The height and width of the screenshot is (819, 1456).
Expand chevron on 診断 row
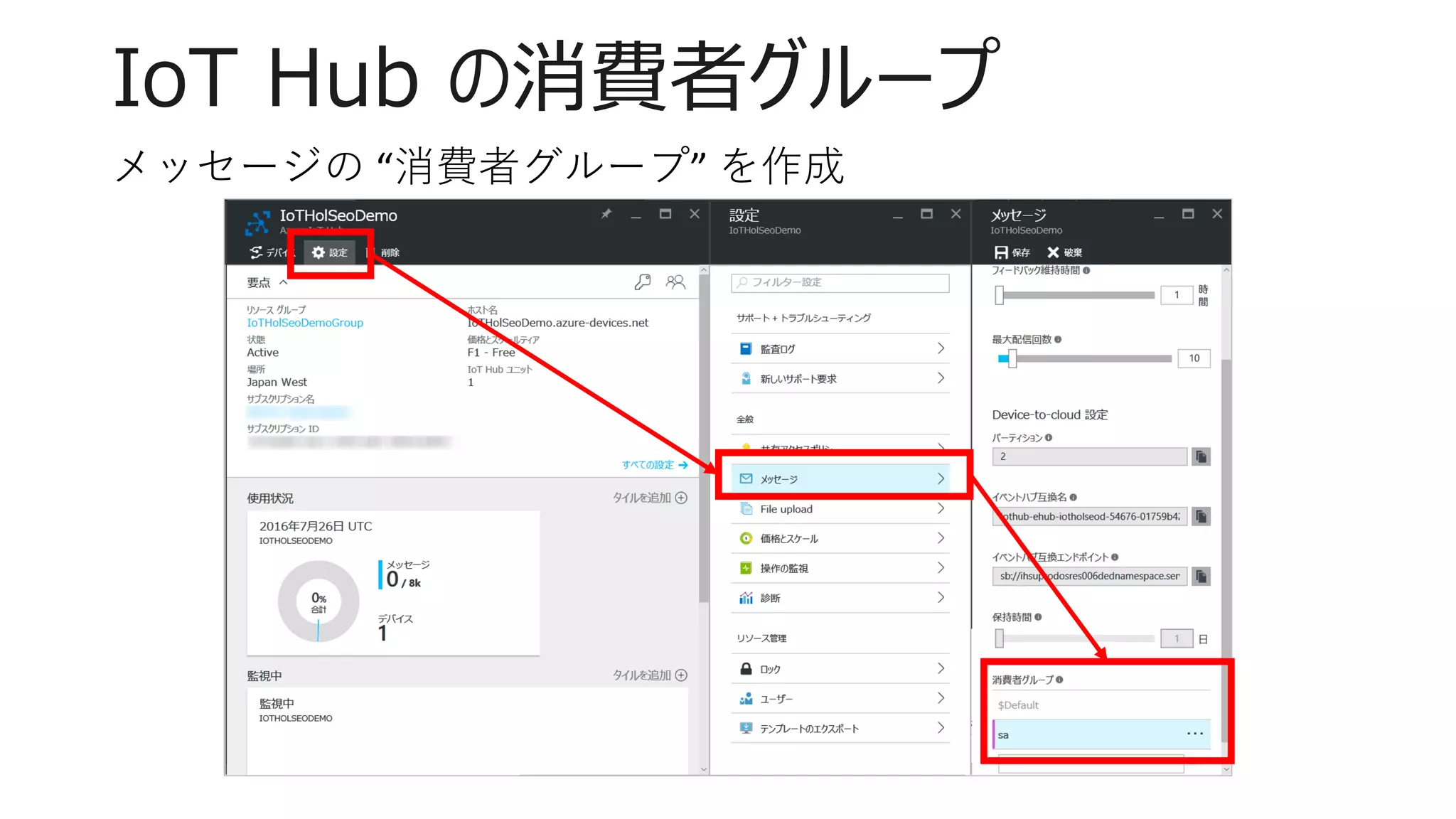click(x=941, y=598)
